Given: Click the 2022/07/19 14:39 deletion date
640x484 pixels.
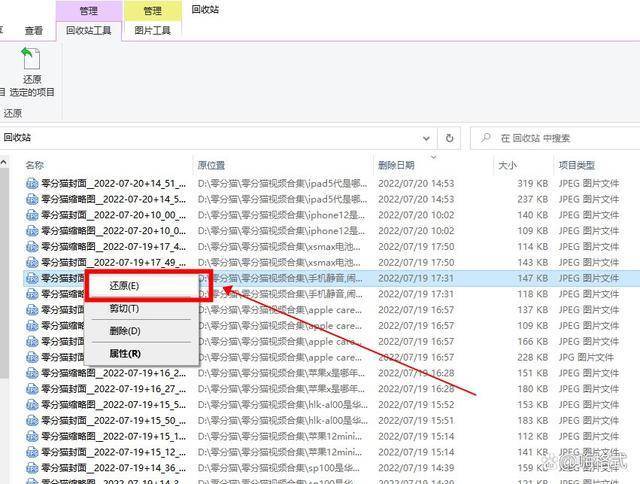Looking at the screenshot, I should point(416,468).
